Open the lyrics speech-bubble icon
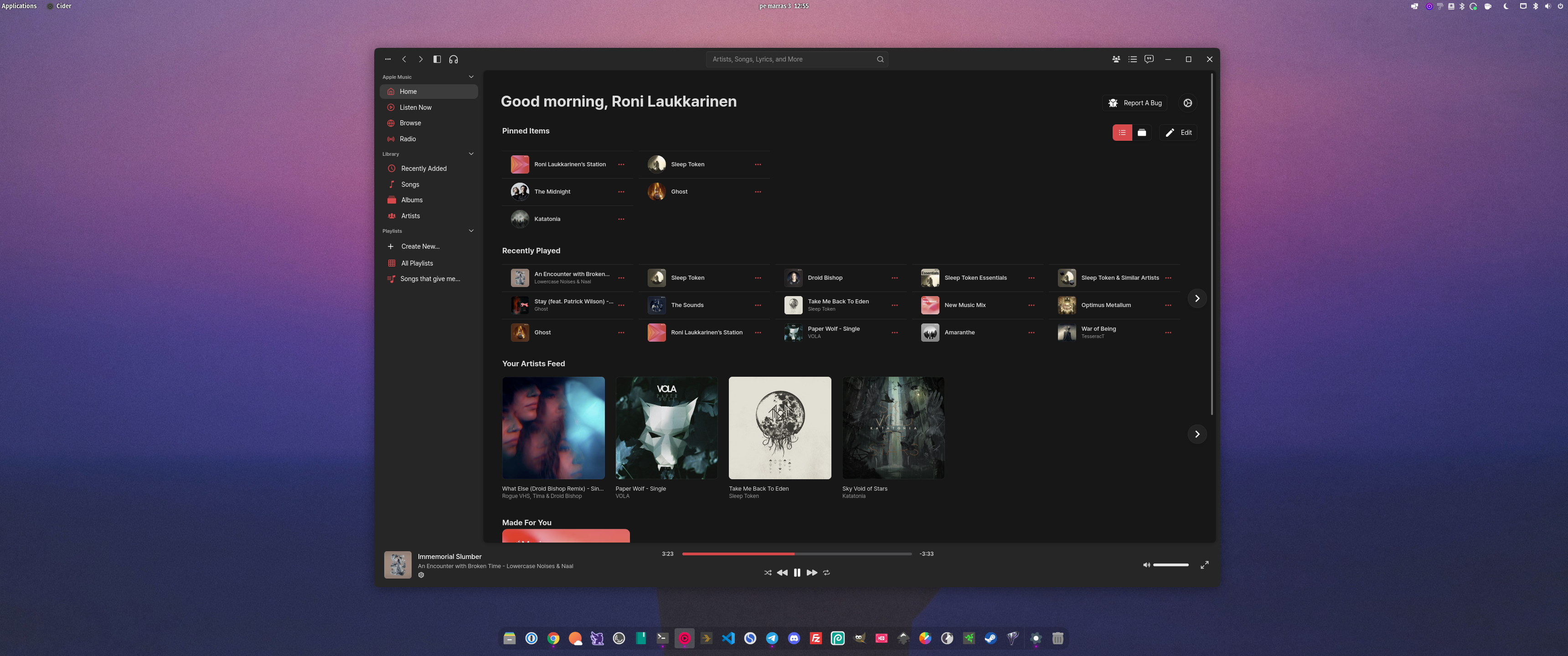1568x656 pixels. 1149,59
